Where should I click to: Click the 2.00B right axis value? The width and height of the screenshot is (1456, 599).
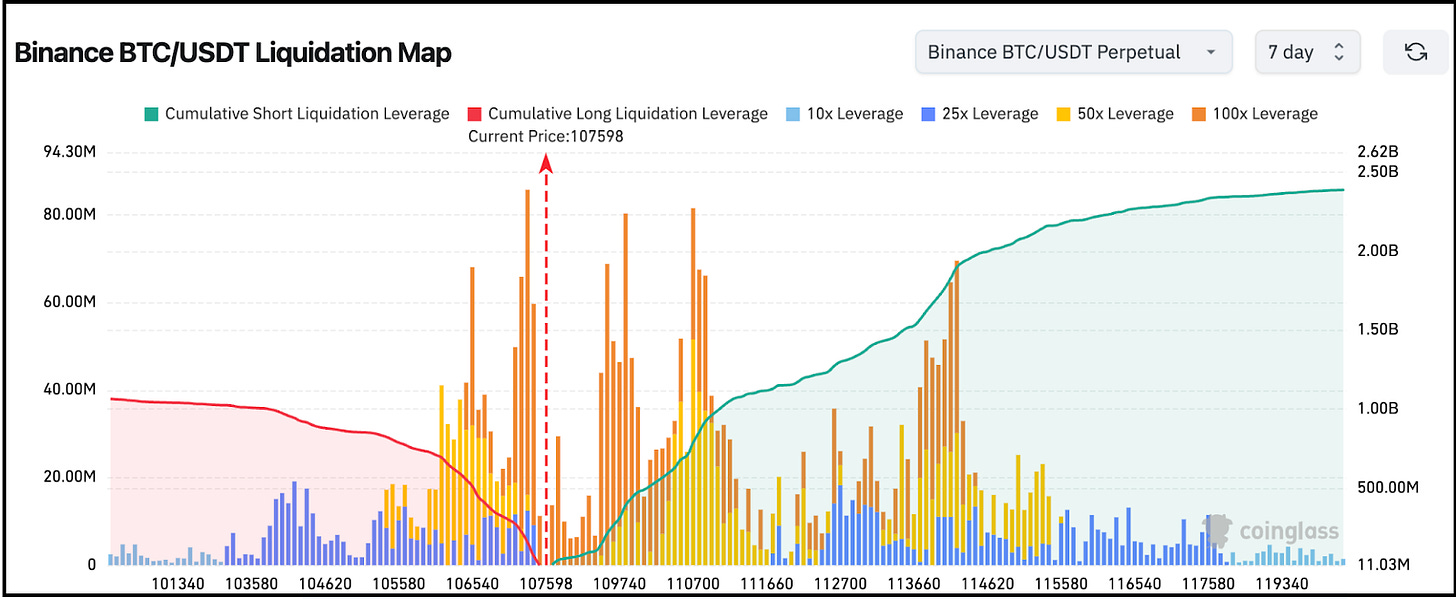(x=1378, y=251)
